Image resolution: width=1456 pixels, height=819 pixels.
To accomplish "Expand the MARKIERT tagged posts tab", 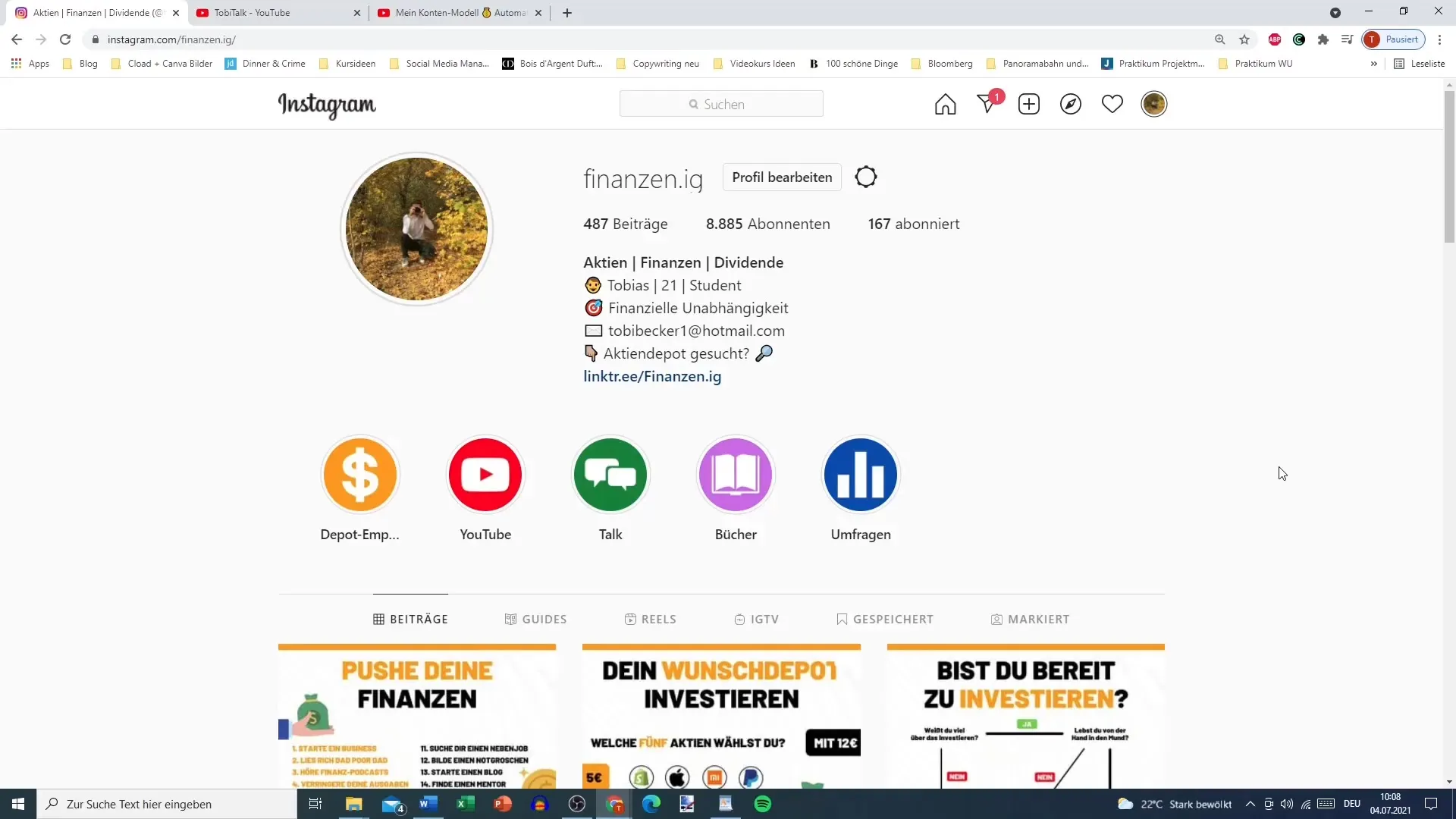I will (x=1030, y=619).
